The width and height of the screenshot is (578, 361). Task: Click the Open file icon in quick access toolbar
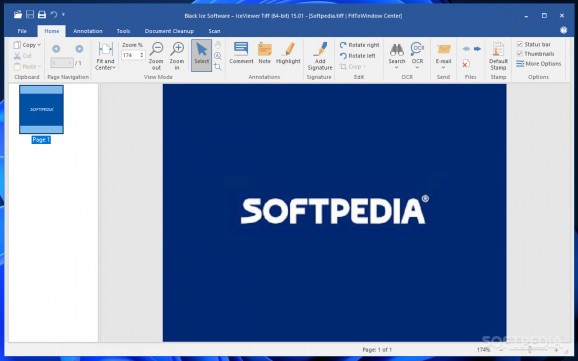[x=18, y=15]
